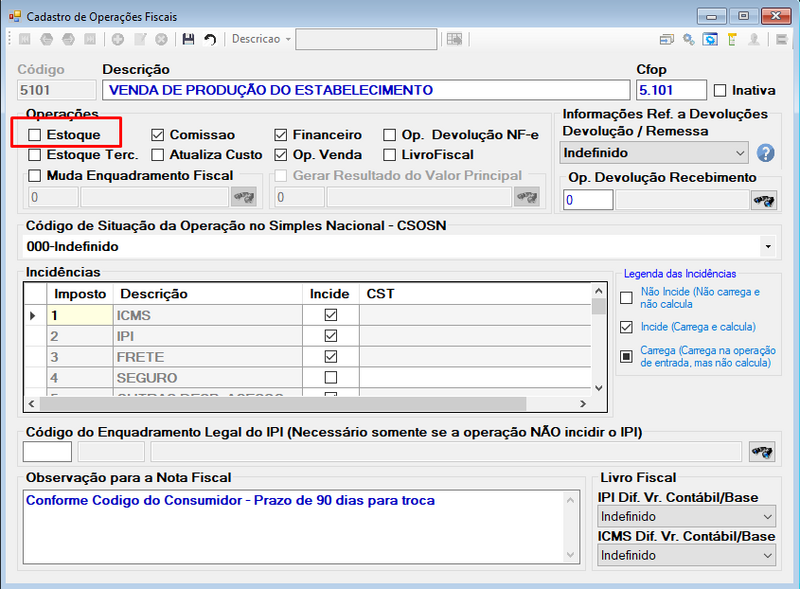The width and height of the screenshot is (800, 589).
Task: Click the delete record X icon
Action: [x=161, y=39]
